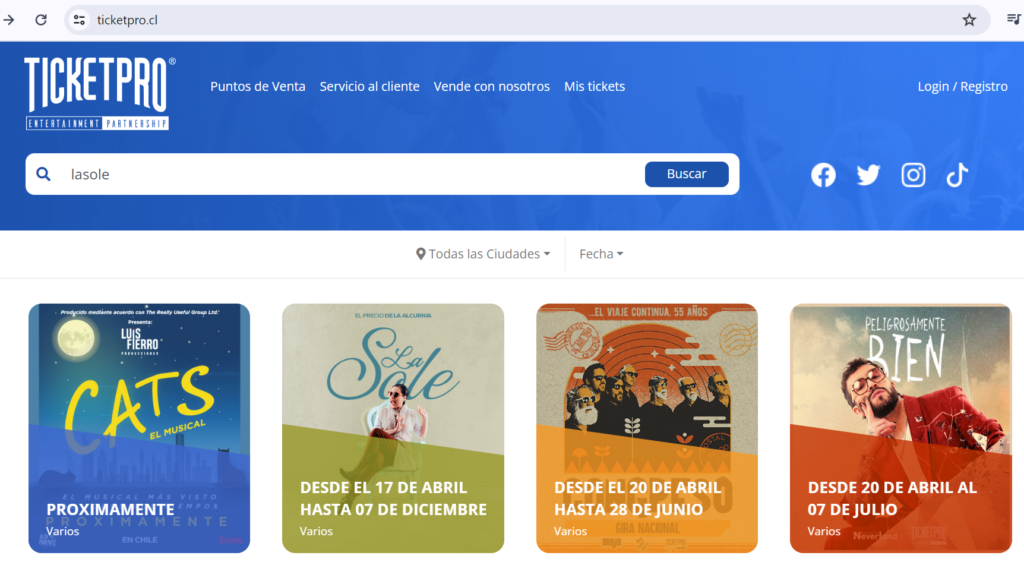Open the Cats El Musical event card
The width and height of the screenshot is (1024, 562).
click(139, 428)
